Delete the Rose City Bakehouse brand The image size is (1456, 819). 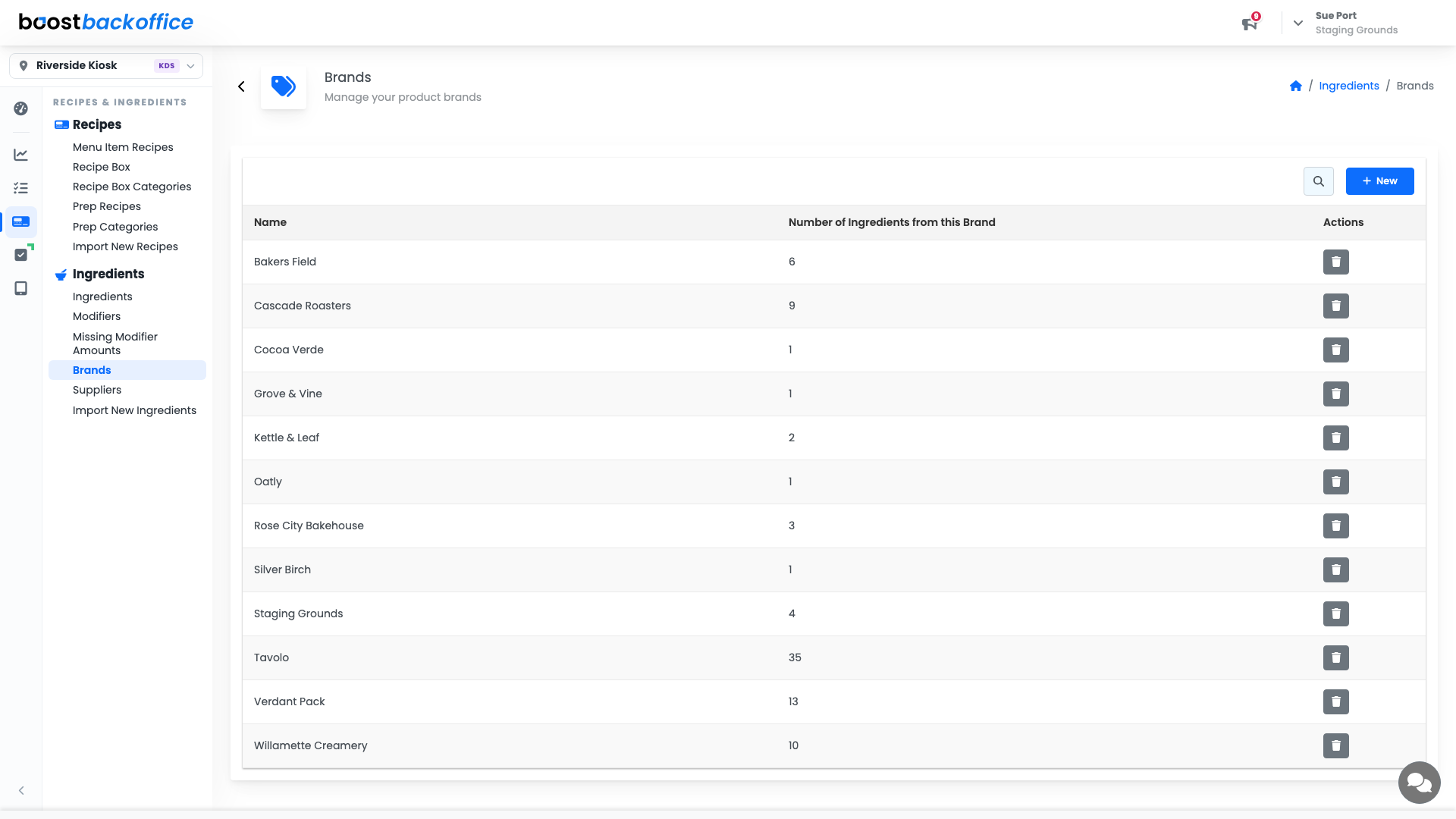click(1336, 526)
